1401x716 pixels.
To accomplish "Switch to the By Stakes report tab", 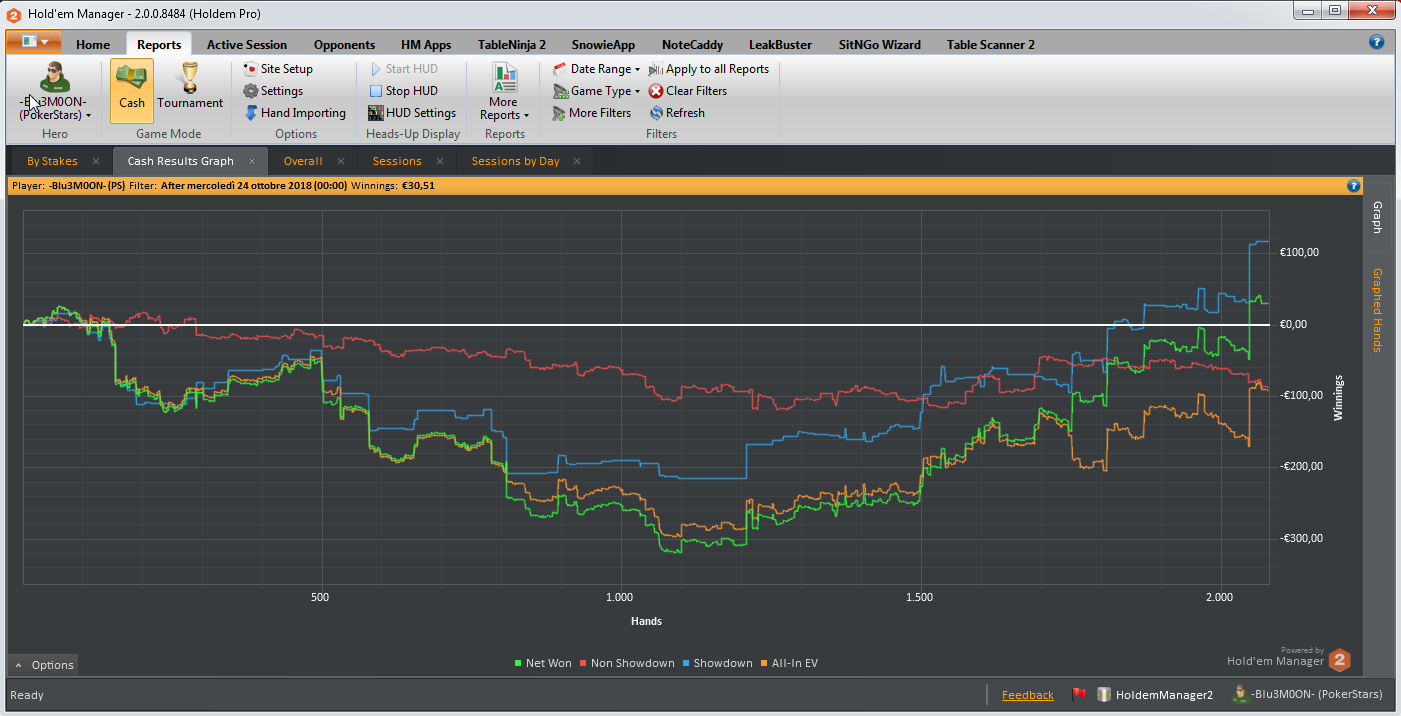I will point(52,161).
